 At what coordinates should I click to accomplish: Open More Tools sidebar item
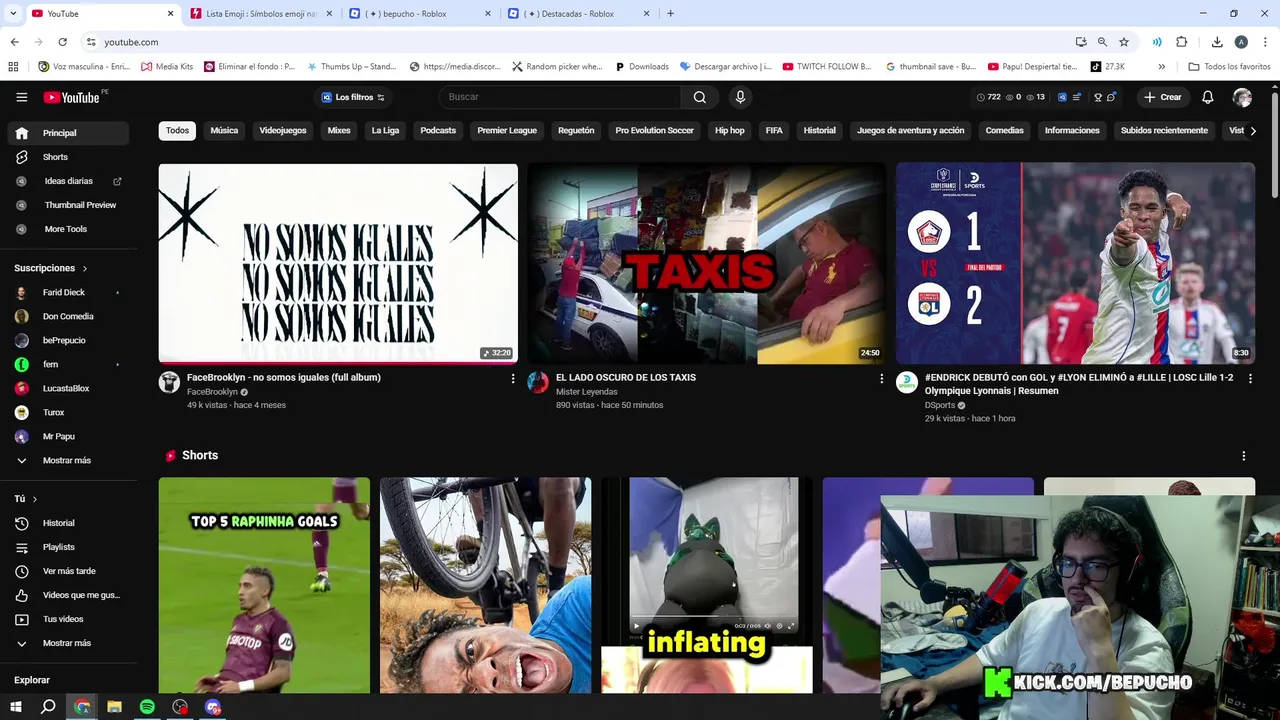pyautogui.click(x=68, y=229)
